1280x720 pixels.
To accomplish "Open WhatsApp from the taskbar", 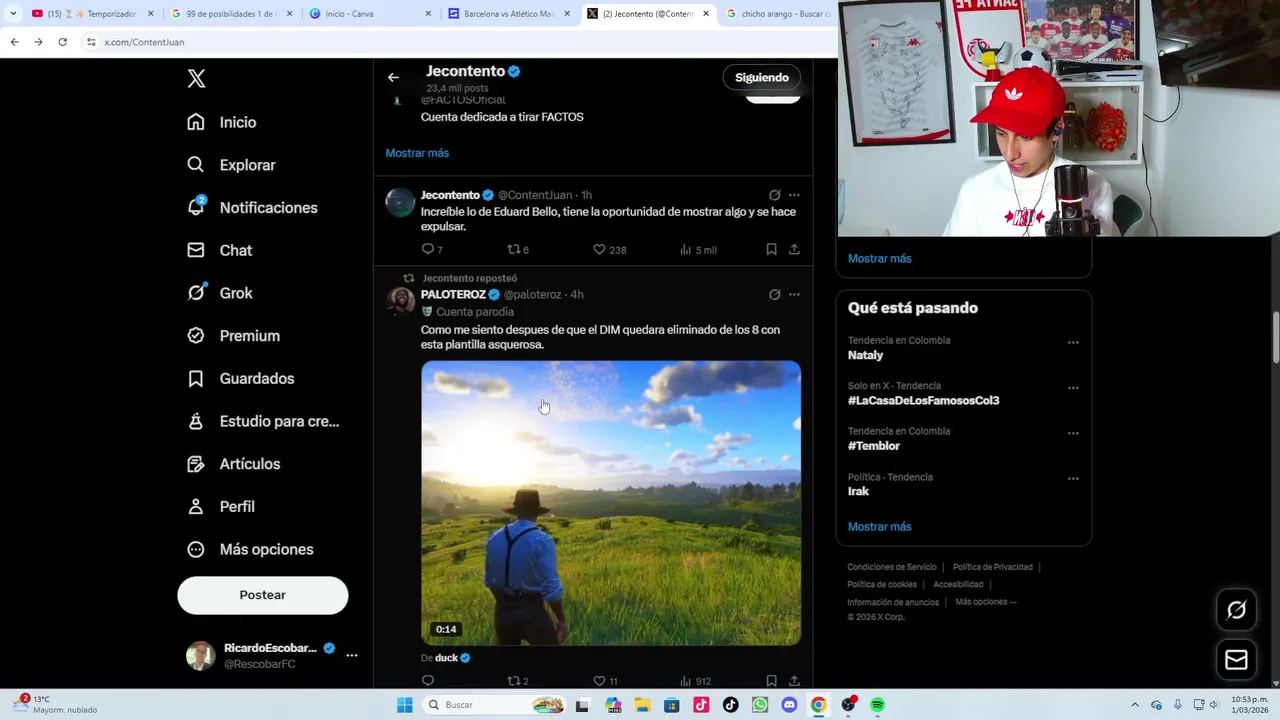I will coord(759,705).
